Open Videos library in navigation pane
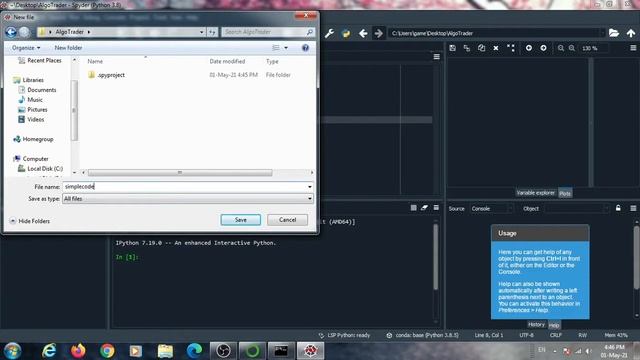The image size is (640, 360). [31, 120]
